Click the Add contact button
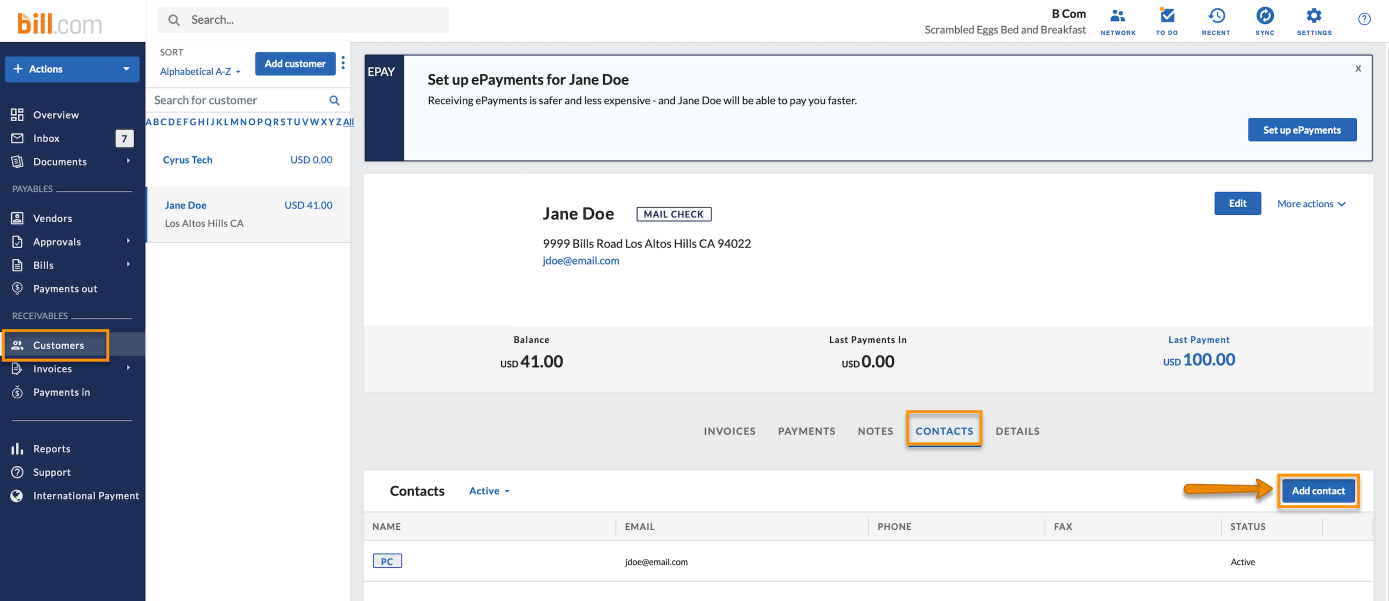Viewport: 1389px width, 601px height. [x=1319, y=491]
